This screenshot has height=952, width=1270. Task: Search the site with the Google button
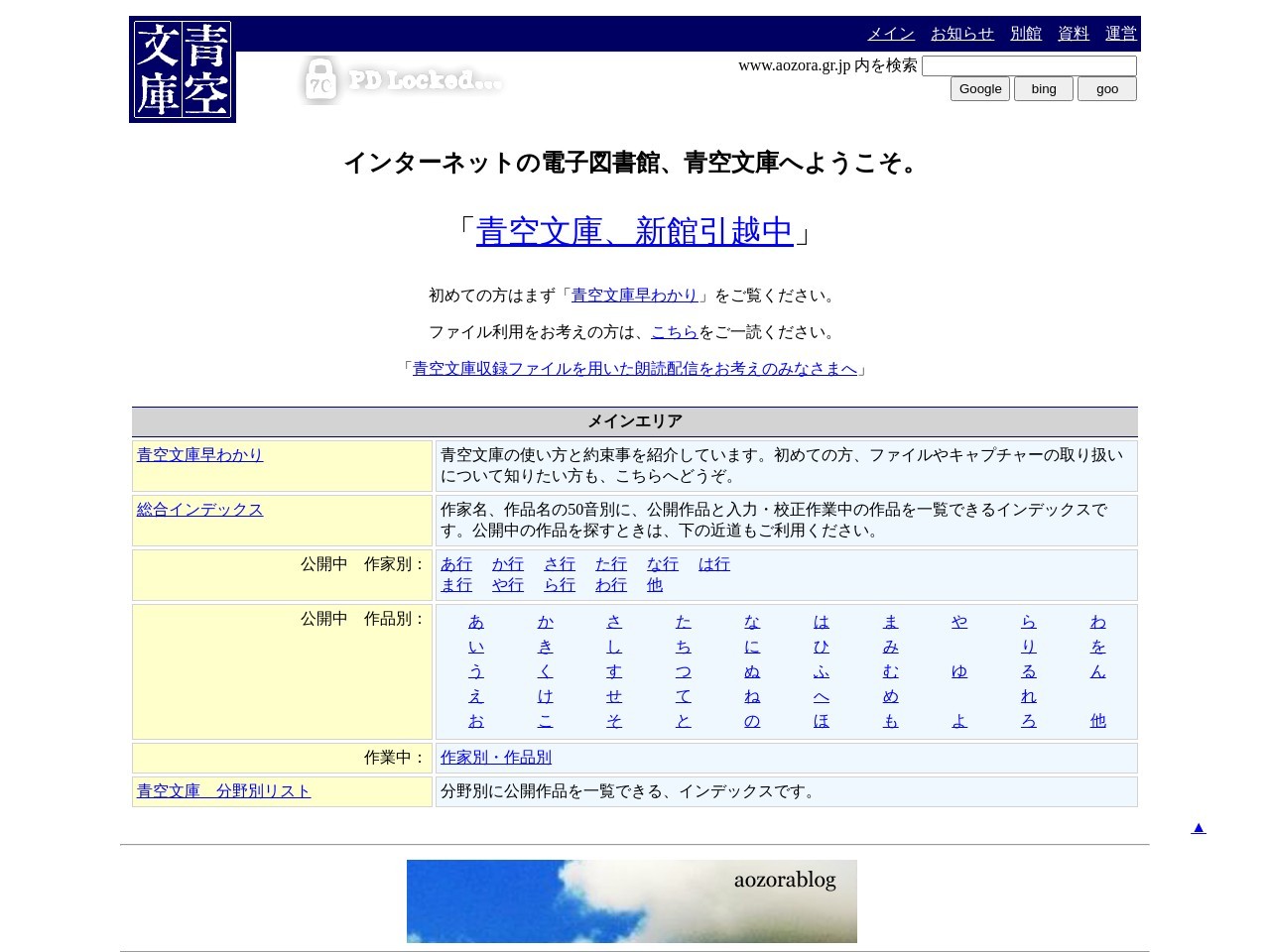click(980, 88)
